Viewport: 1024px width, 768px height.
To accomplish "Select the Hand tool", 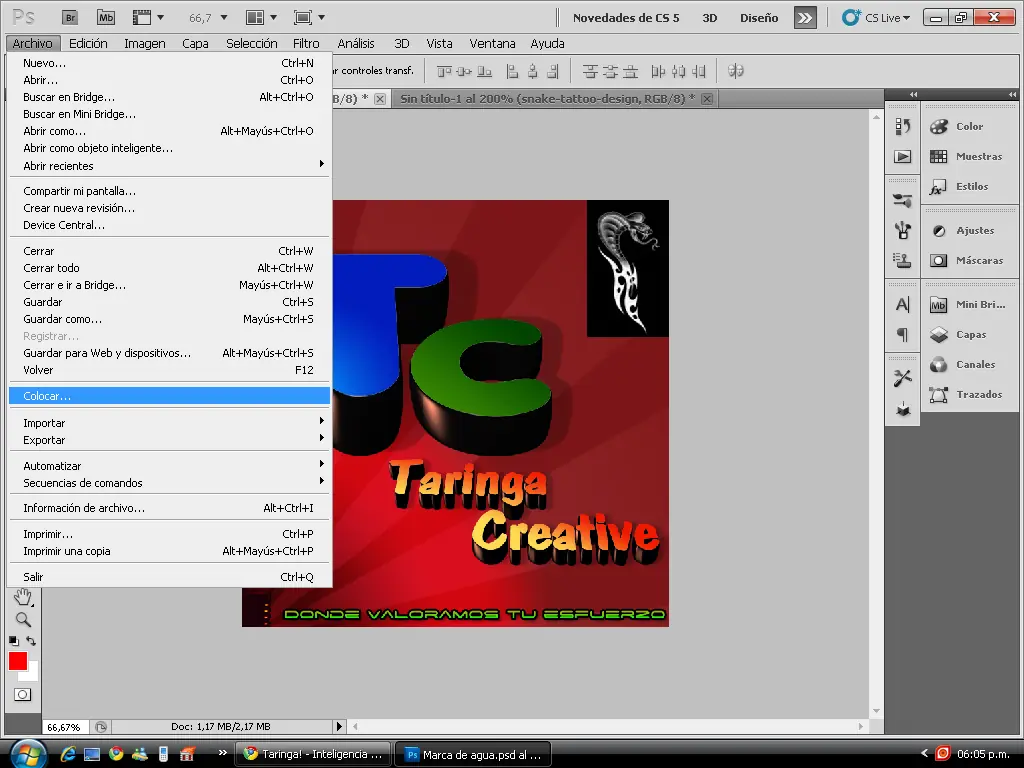I will coord(23,597).
